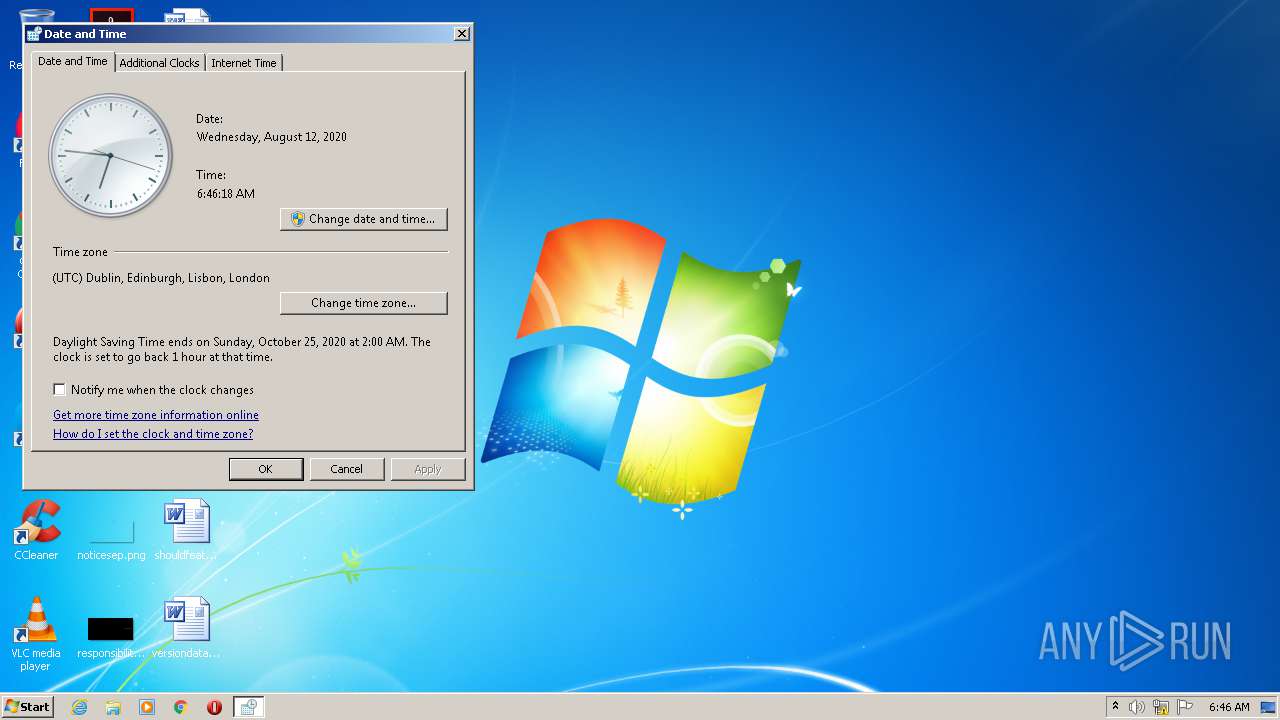Image resolution: width=1280 pixels, height=720 pixels.
Task: Select the Date and Time taskbar button
Action: coord(248,707)
